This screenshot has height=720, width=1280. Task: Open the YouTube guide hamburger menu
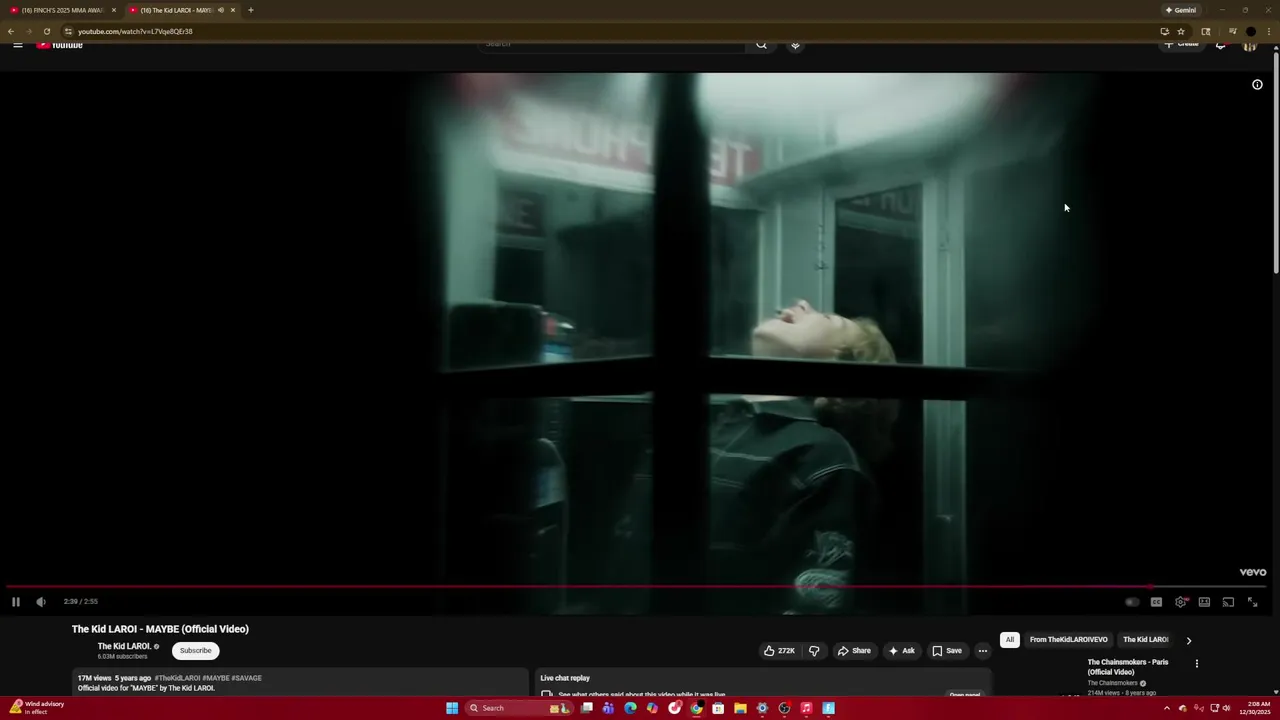point(18,45)
